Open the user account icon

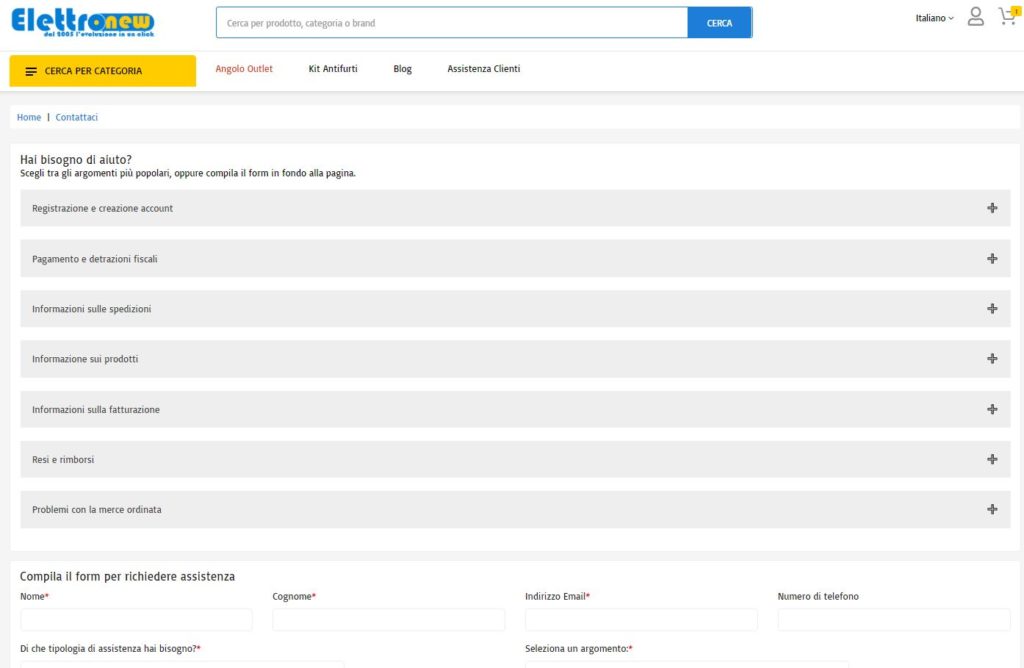click(x=975, y=17)
